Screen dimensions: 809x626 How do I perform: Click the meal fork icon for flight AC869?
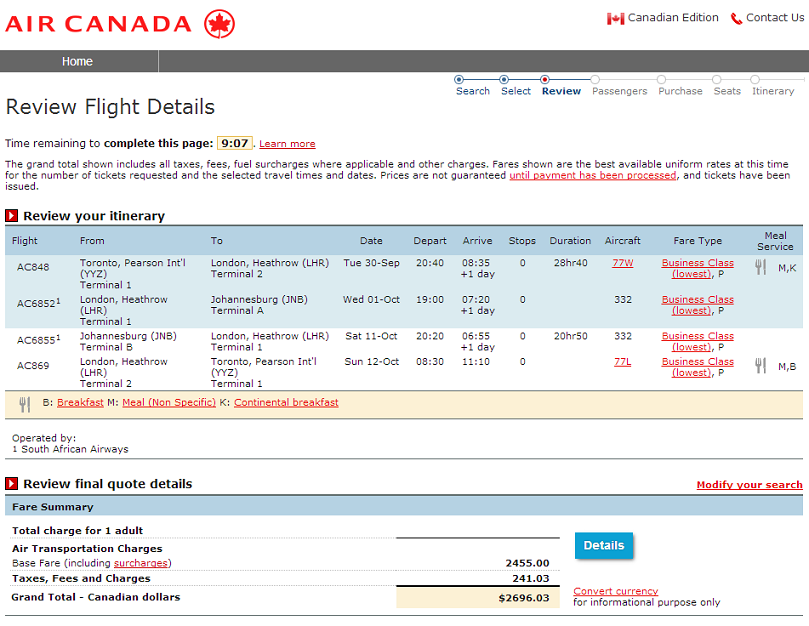pos(760,365)
